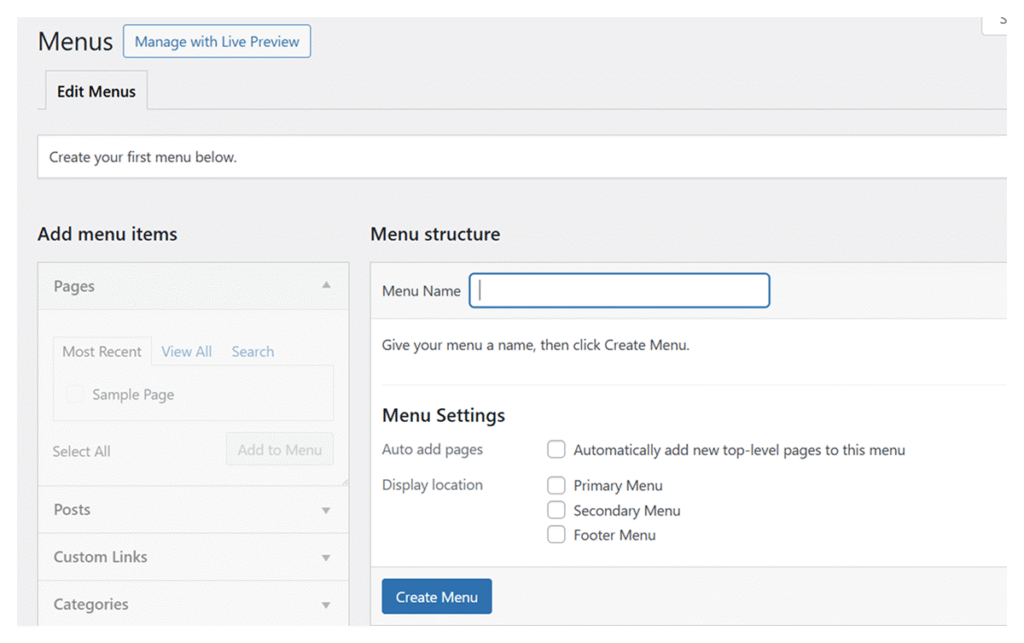Check the Secondary Menu display location
Screen dimensions: 1024x643
click(556, 510)
